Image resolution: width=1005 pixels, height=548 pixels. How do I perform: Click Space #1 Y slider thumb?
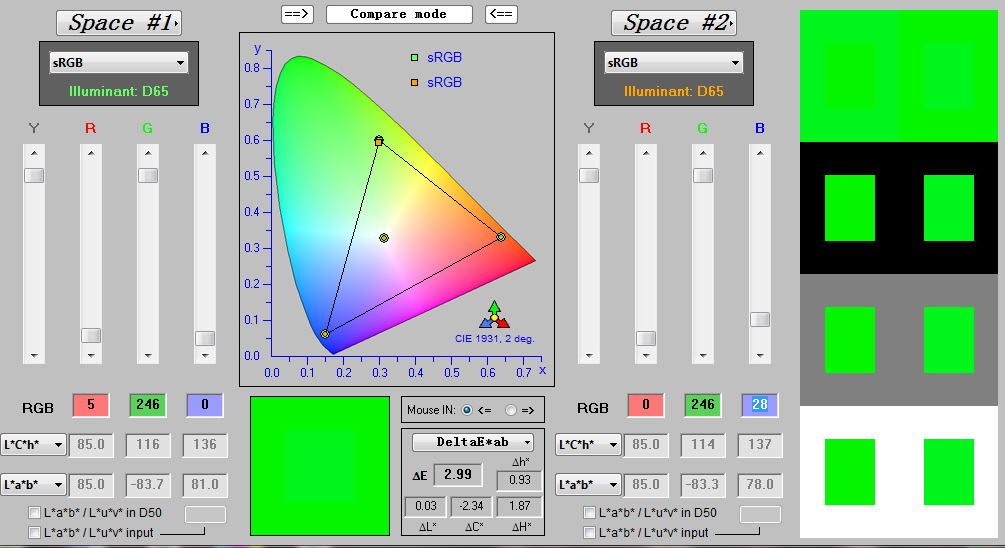point(34,176)
